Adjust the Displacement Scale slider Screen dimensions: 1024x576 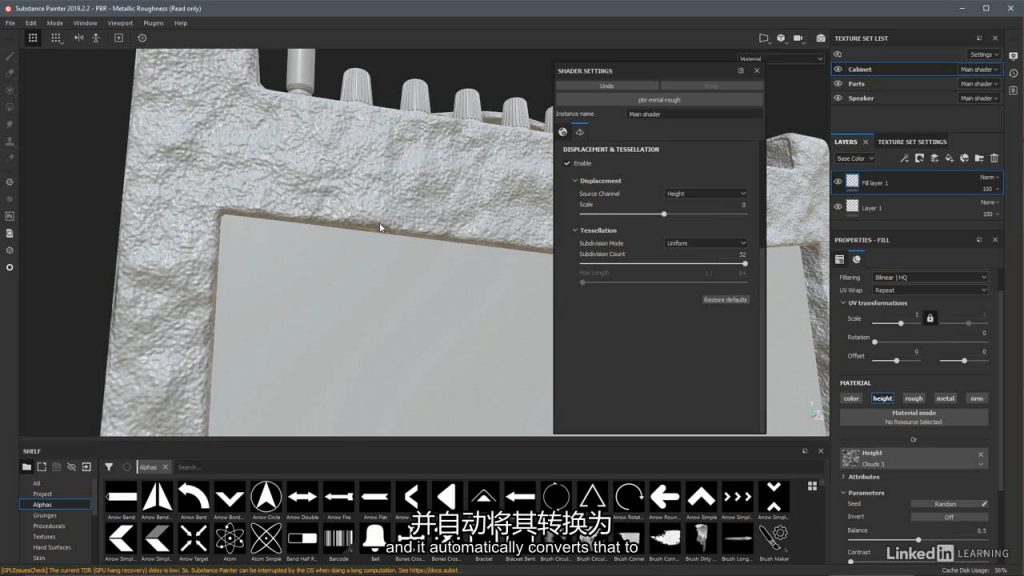662,214
